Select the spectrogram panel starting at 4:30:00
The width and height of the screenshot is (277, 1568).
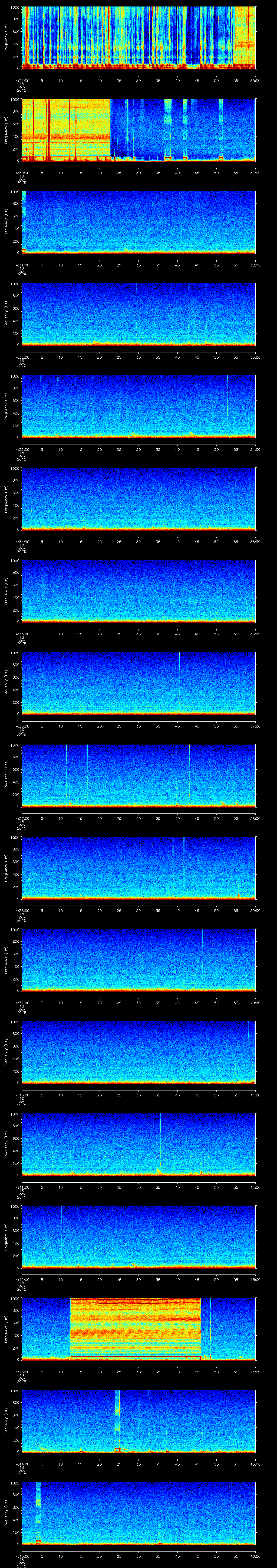pyautogui.click(x=138, y=130)
